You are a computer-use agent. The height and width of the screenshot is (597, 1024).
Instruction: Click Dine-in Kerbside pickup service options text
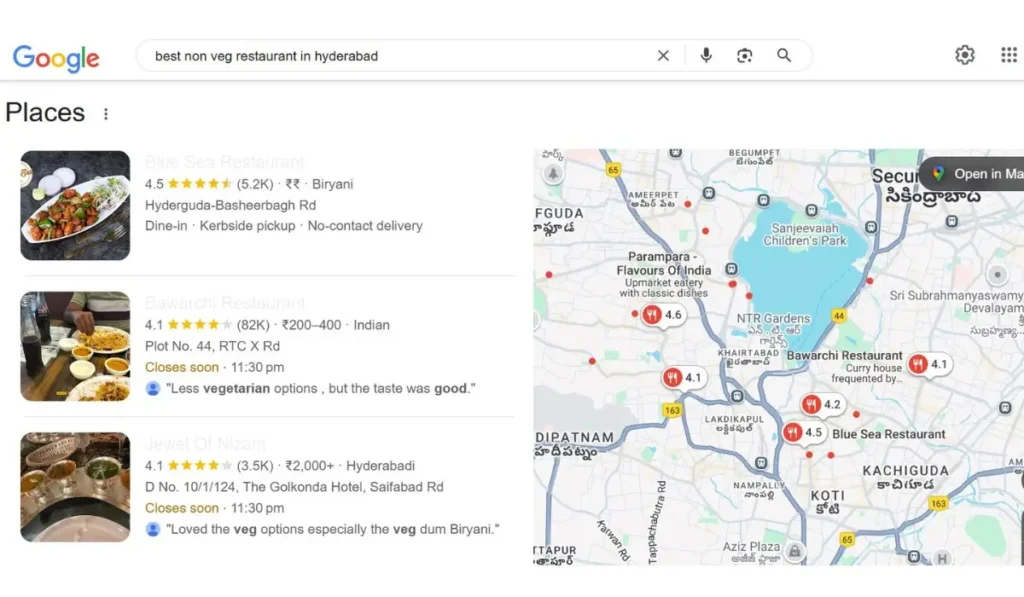tap(283, 226)
